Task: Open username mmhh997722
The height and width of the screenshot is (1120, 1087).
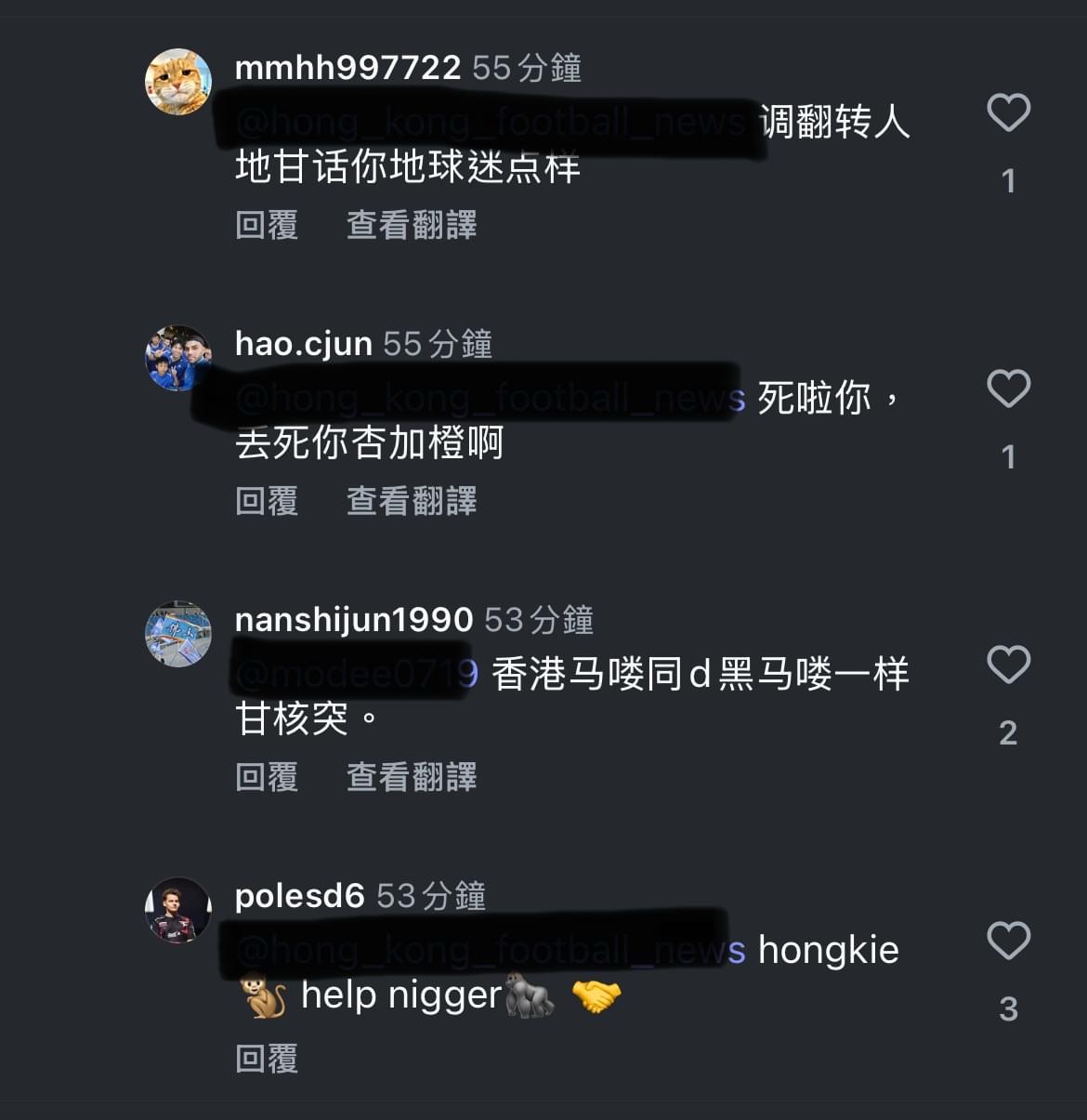Action: coord(347,67)
